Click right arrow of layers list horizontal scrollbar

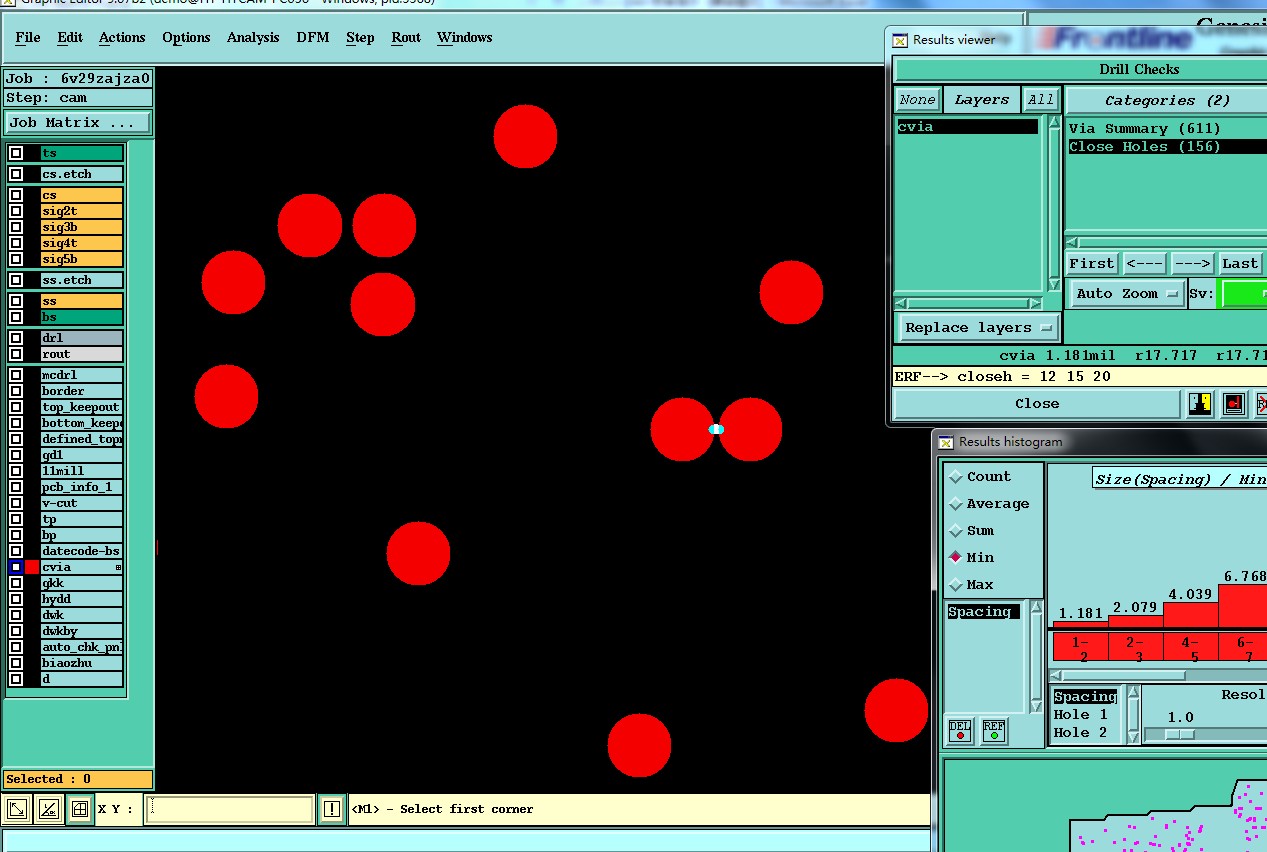tap(1037, 303)
